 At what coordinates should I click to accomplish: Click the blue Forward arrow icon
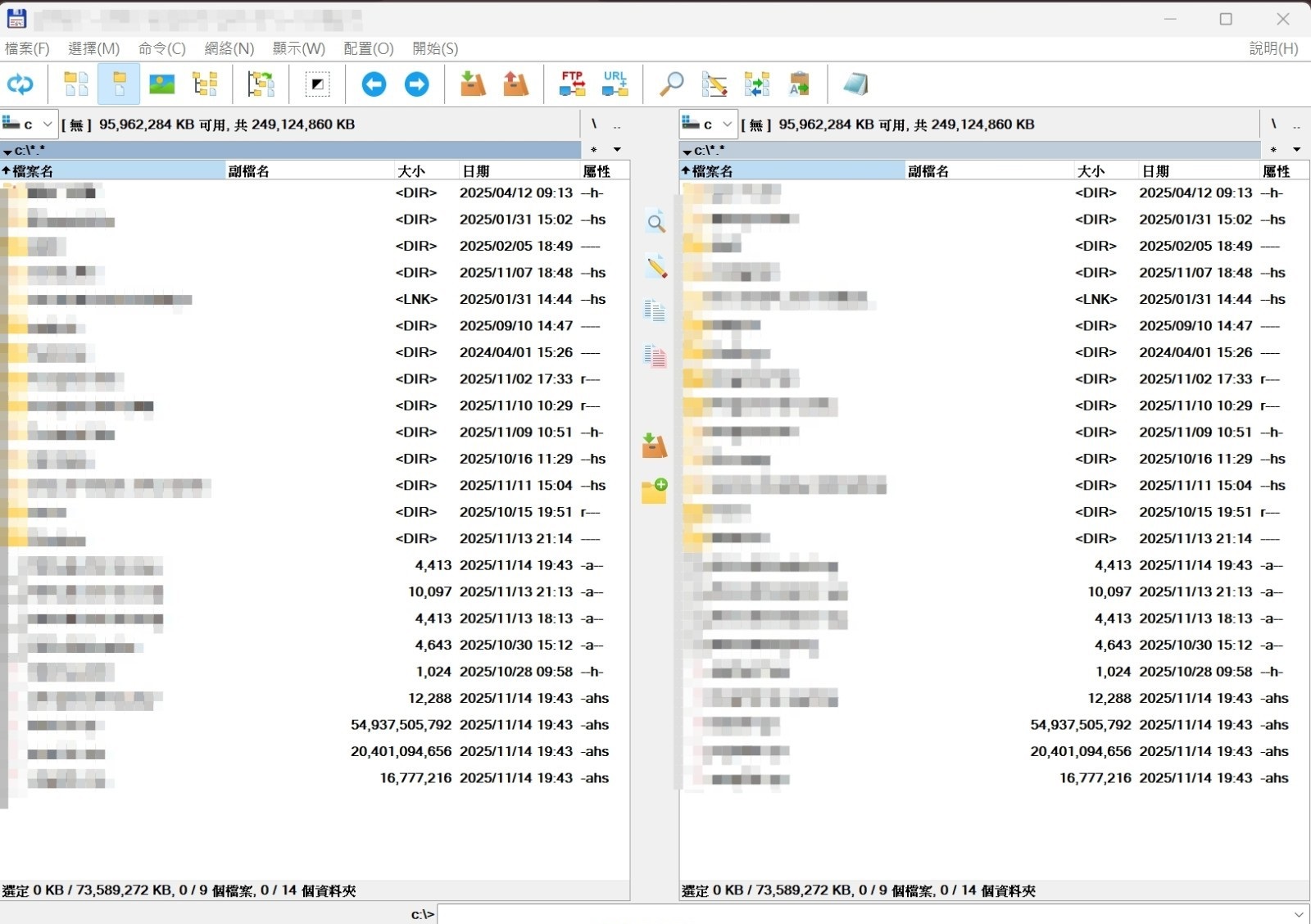[416, 84]
